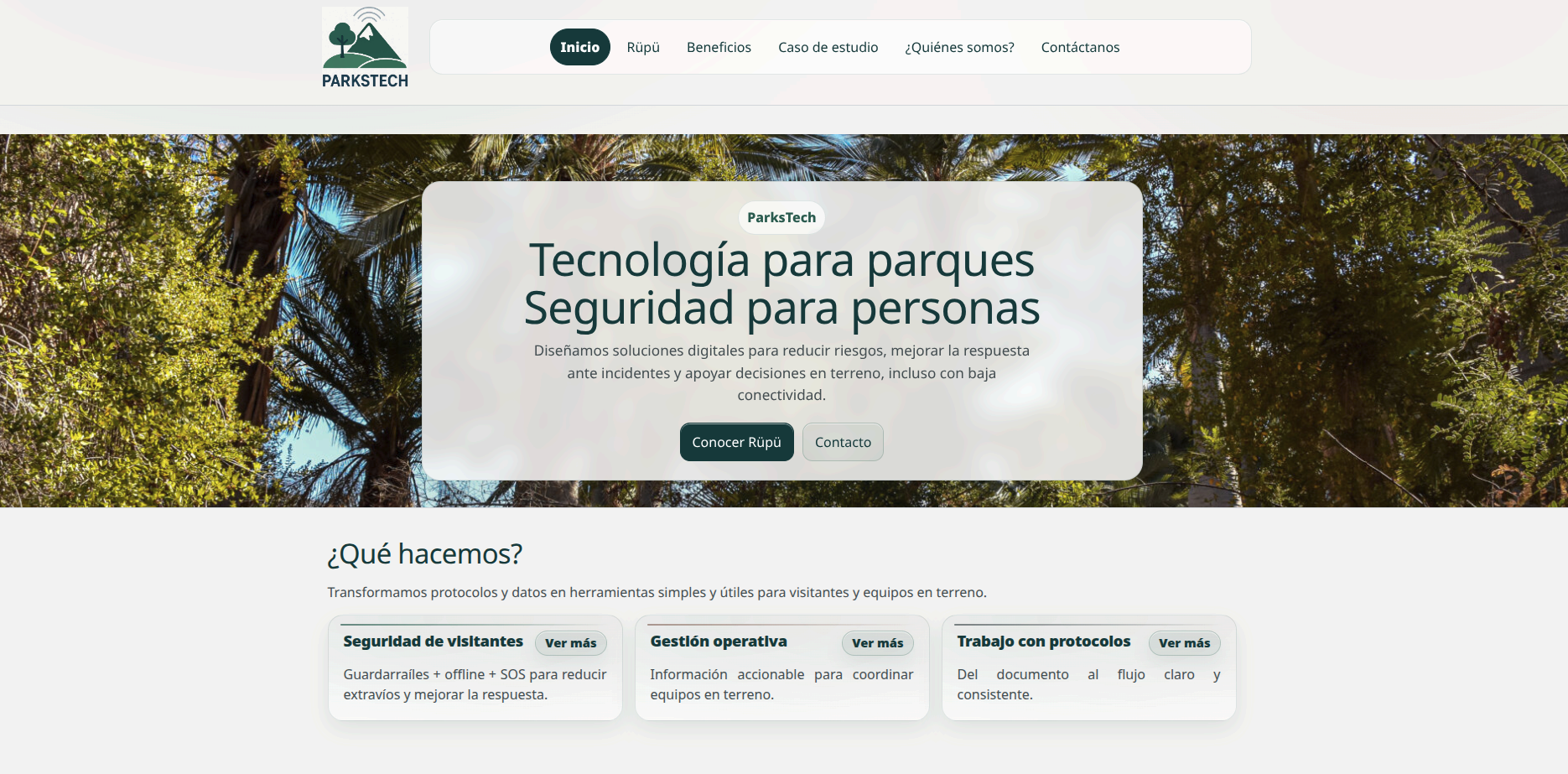The height and width of the screenshot is (774, 1568).
Task: Open Ver más for Trabajo con protocolos
Action: [x=1184, y=643]
